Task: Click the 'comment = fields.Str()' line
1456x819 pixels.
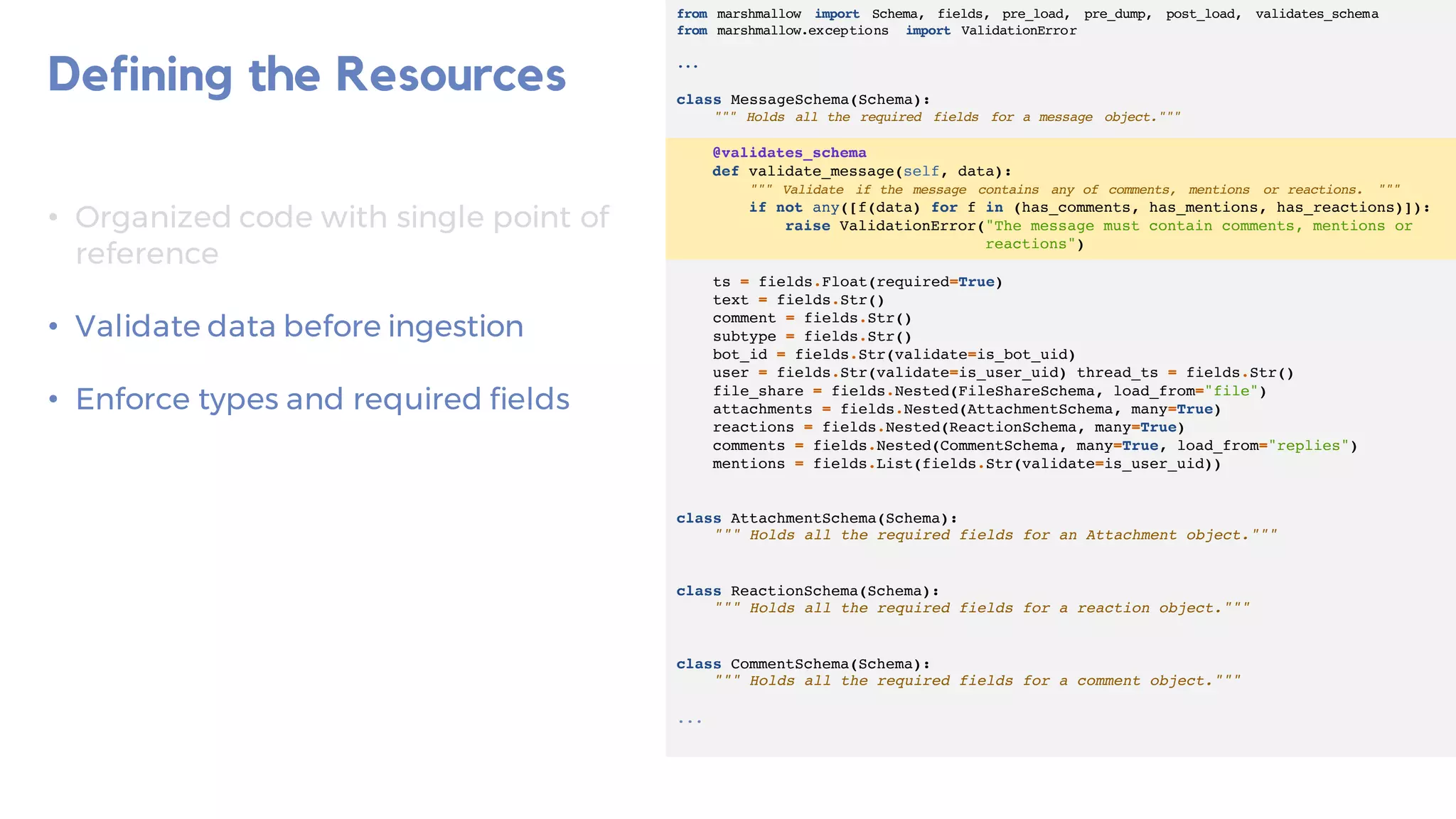Action: coord(812,318)
